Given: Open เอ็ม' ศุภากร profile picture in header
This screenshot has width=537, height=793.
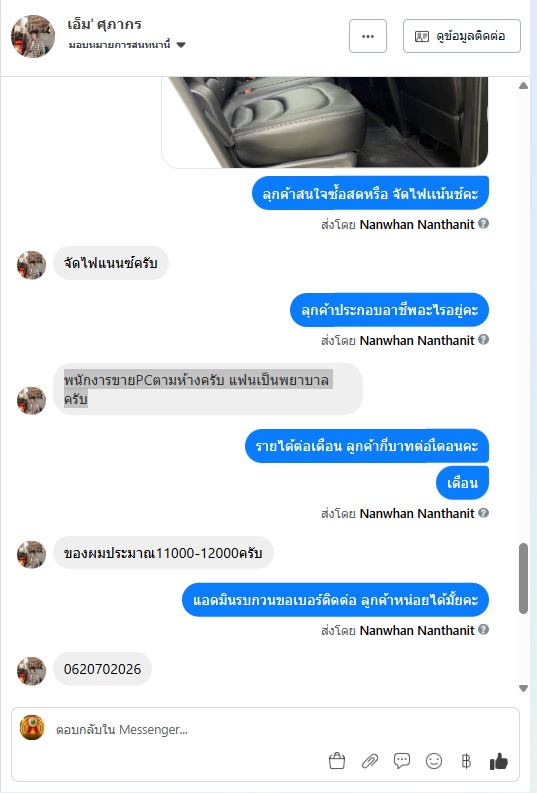Looking at the screenshot, I should coord(33,36).
